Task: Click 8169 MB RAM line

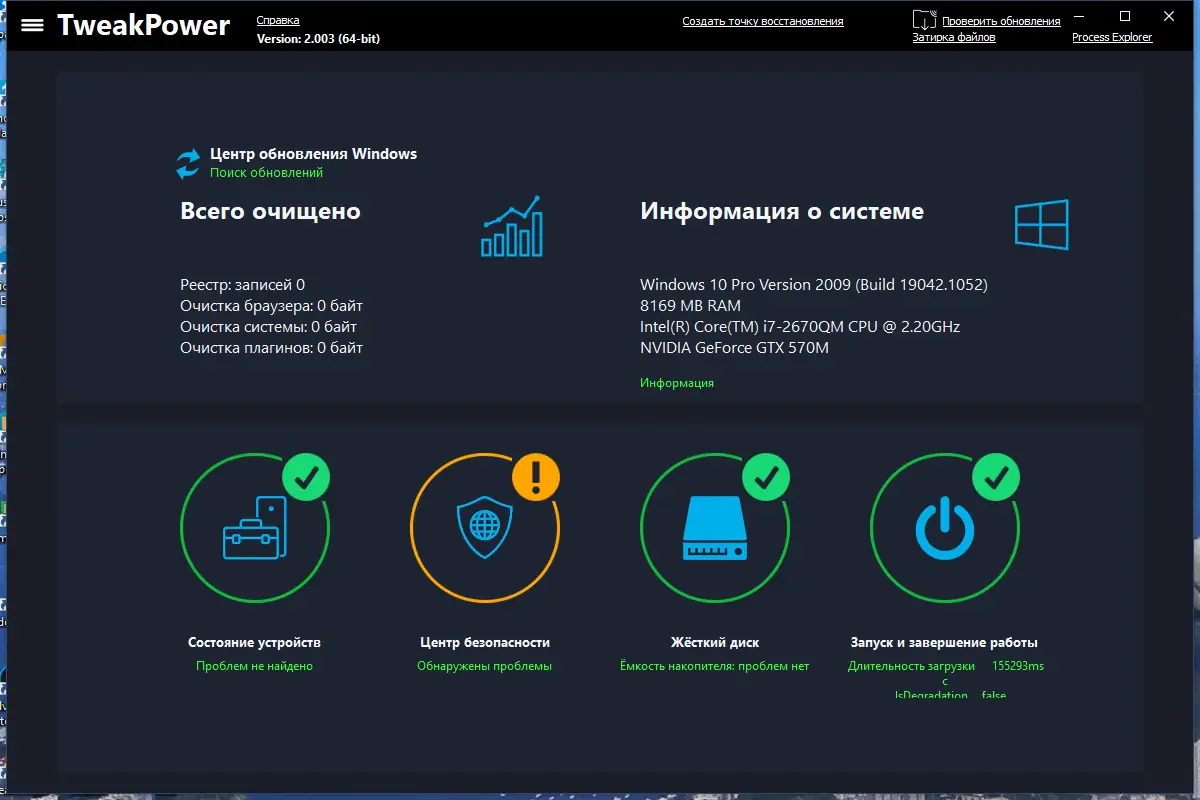Action: [690, 306]
